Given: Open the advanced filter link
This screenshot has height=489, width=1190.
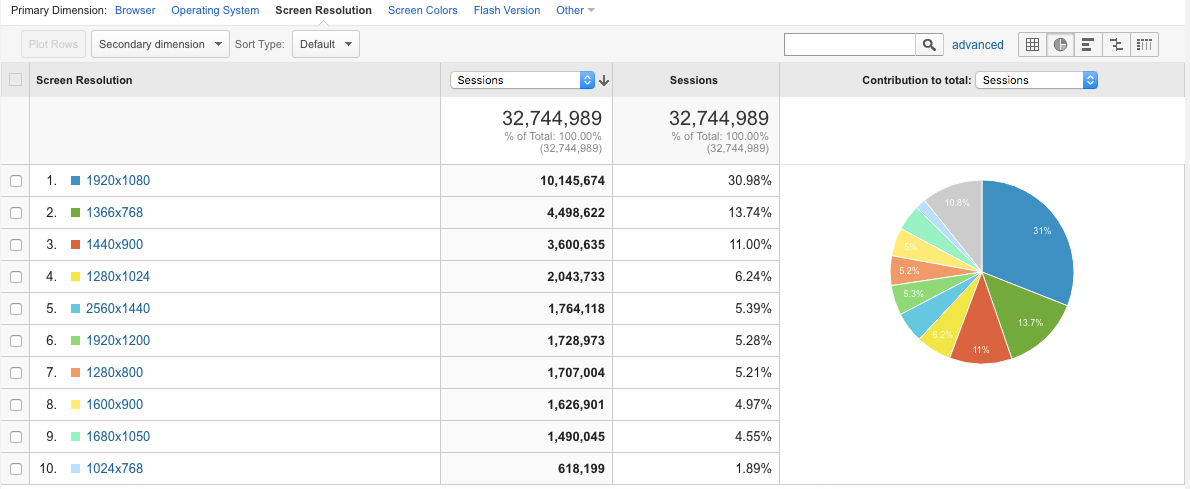Looking at the screenshot, I should [x=977, y=45].
